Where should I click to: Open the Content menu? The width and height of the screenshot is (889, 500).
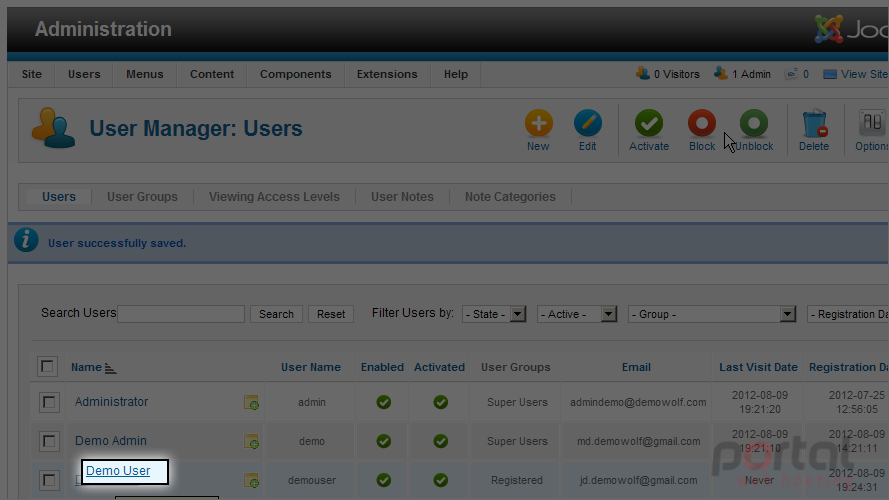tap(212, 74)
